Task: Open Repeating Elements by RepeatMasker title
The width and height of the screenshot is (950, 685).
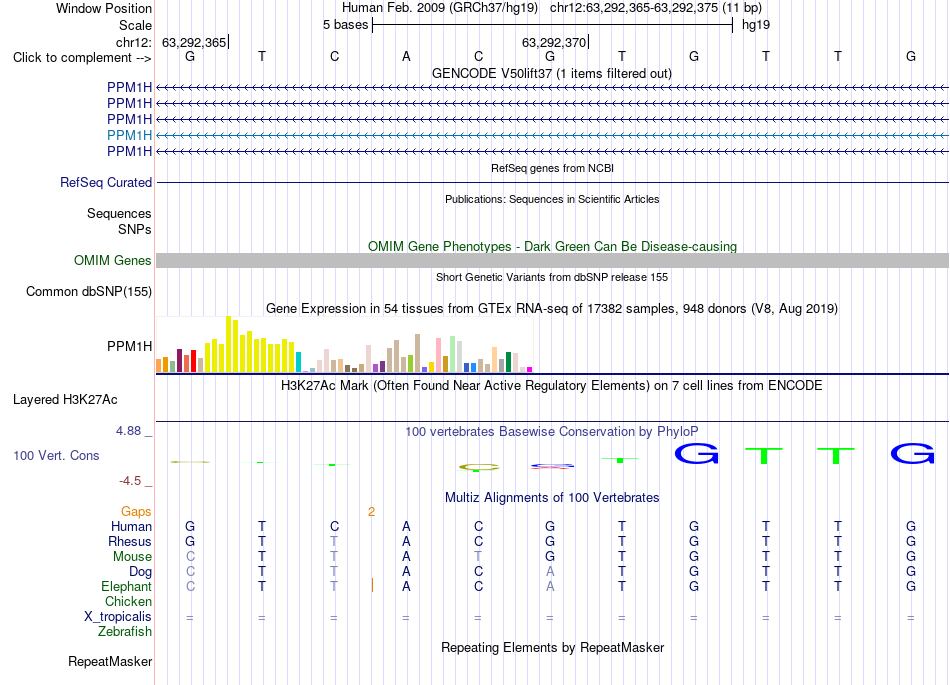Action: 552,648
